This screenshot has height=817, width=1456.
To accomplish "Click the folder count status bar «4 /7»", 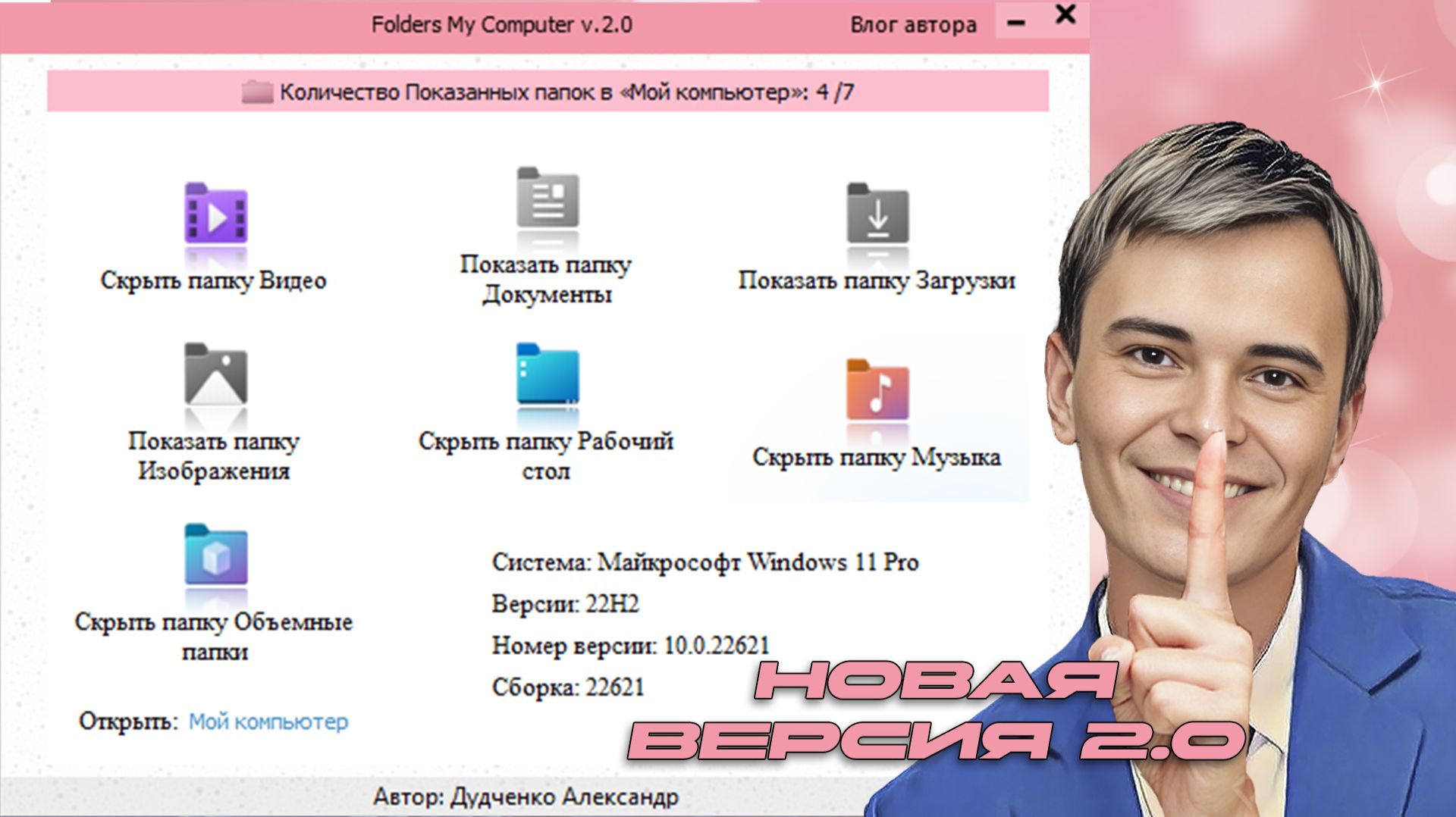I will click(573, 92).
